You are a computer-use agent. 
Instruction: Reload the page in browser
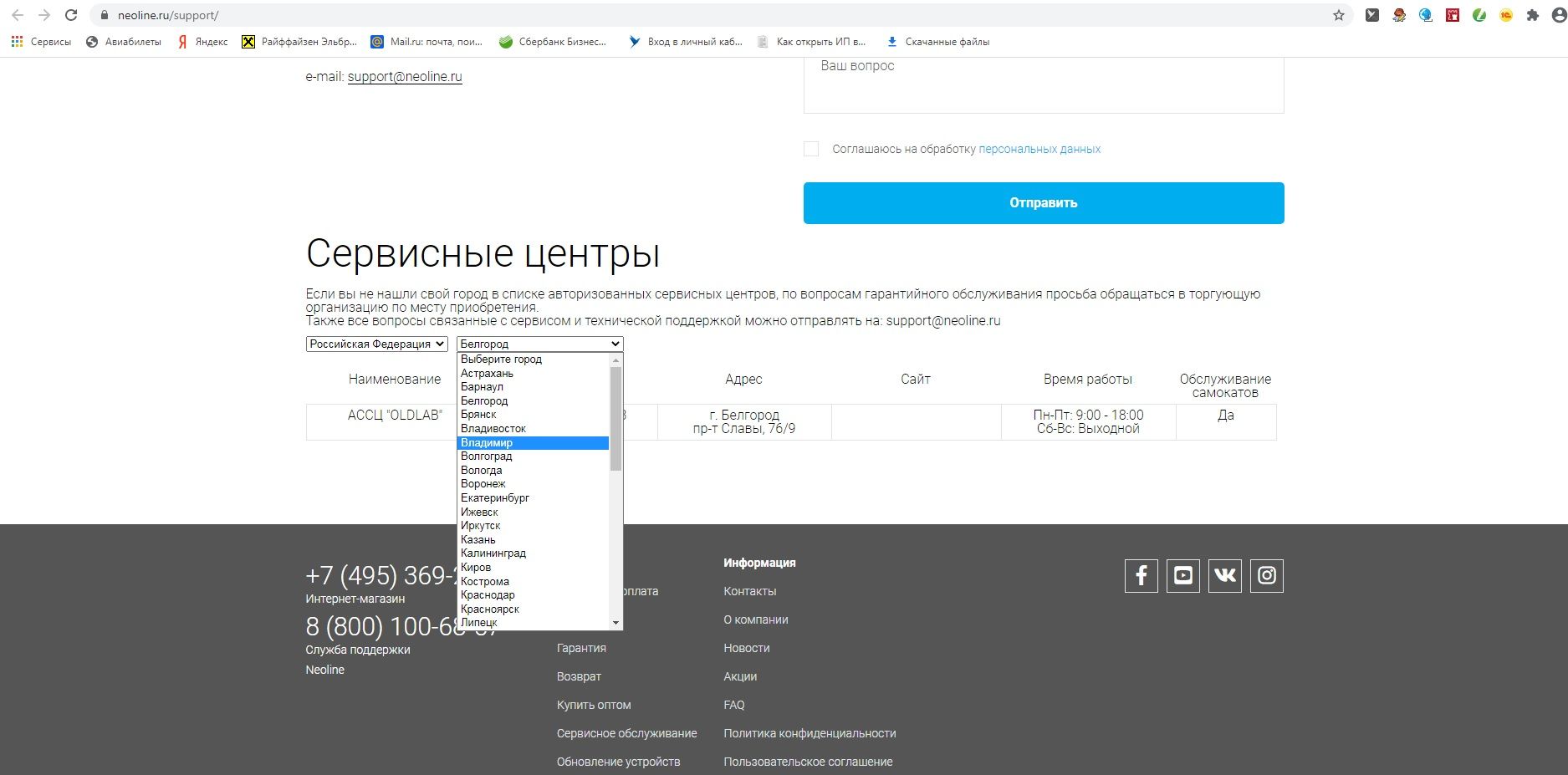71,15
